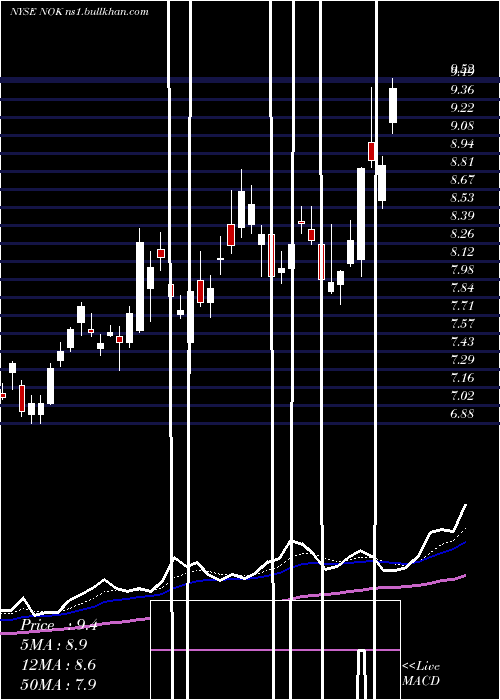Click the 9.36 price axis label
This screenshot has height=700, width=500.
(x=462, y=90)
